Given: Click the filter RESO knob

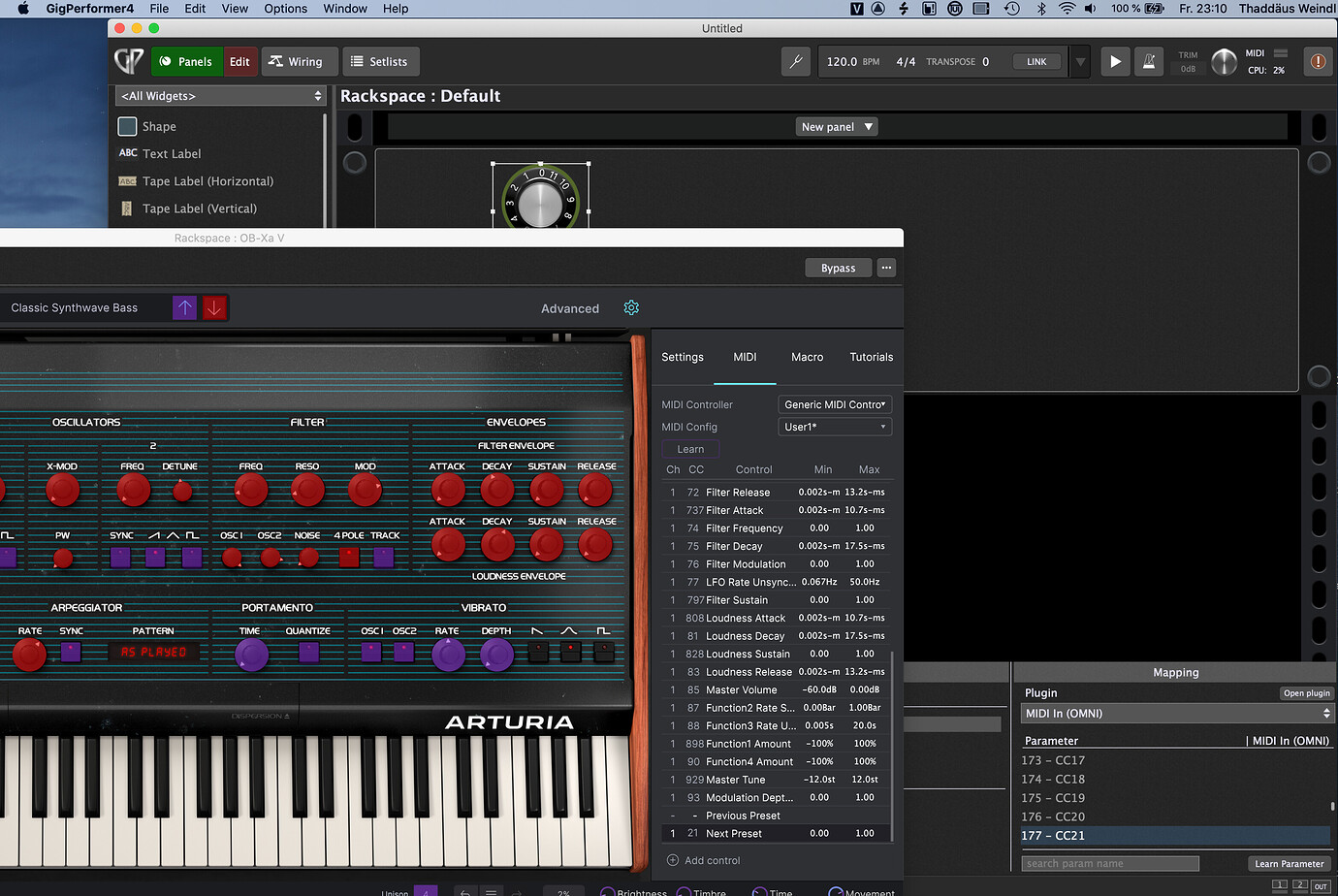Looking at the screenshot, I should tap(307, 491).
